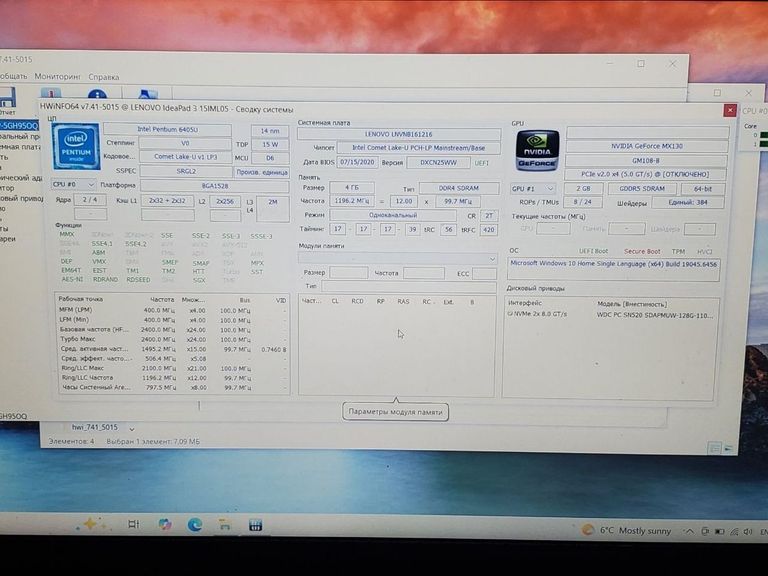Click the sparkle search icon on taskbar
The height and width of the screenshot is (576, 768).
[x=92, y=524]
